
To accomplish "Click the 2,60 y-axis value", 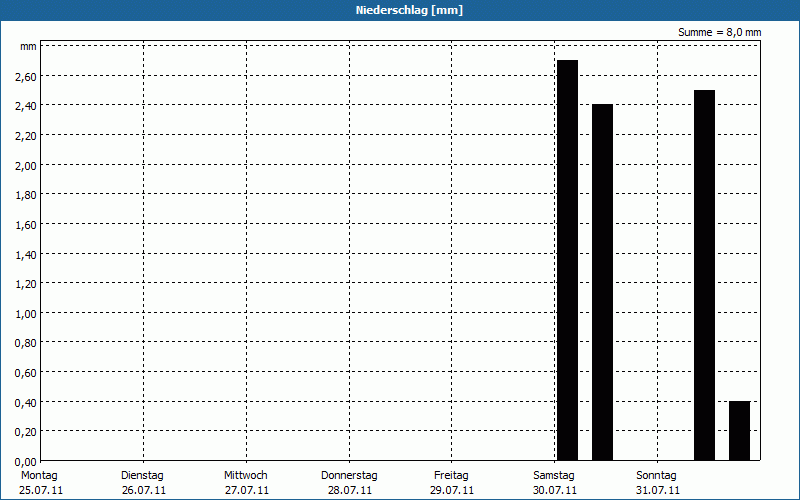I will [x=26, y=77].
